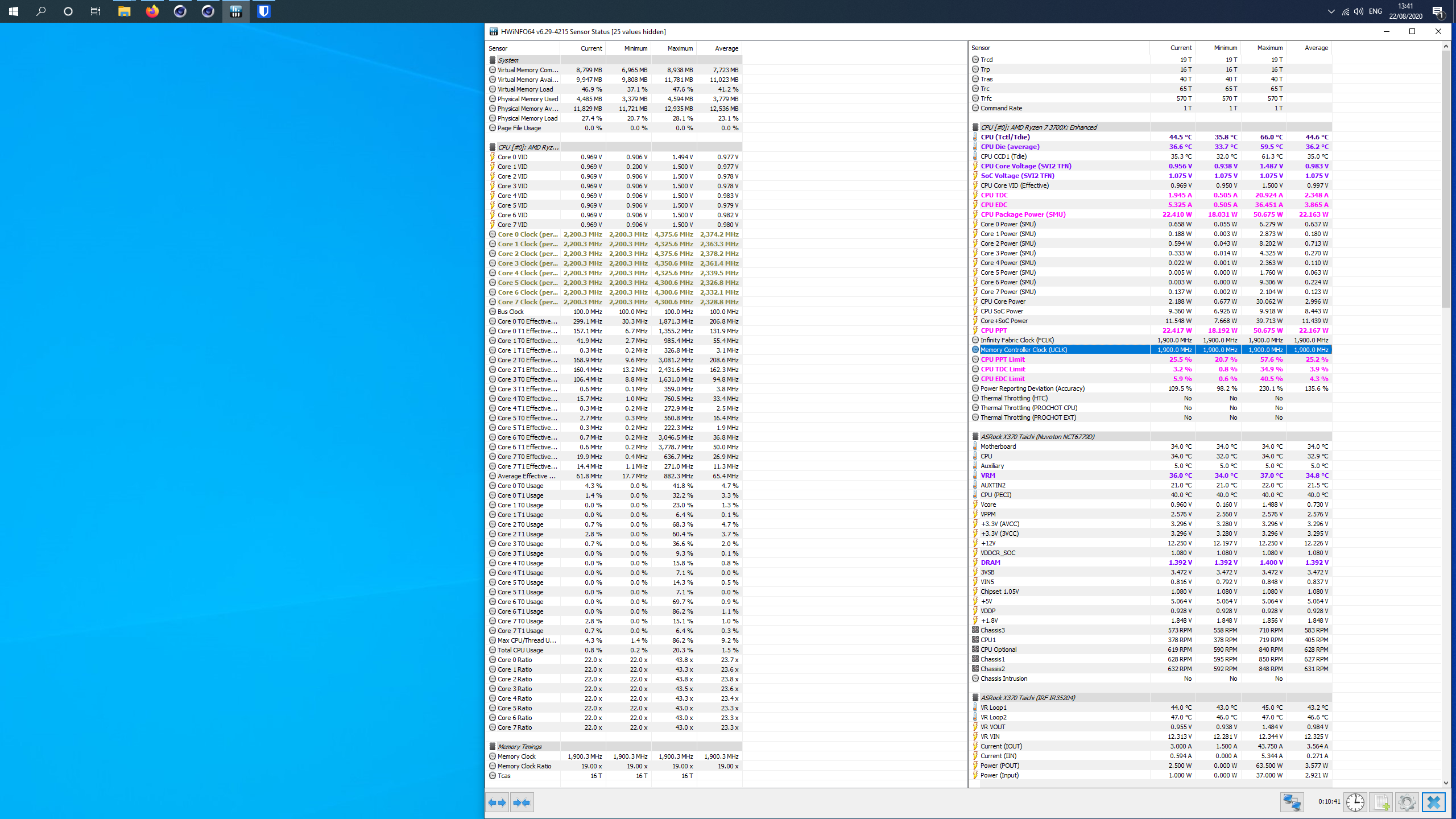Open sensor settings gear icon
1456x819 pixels.
coord(1407,803)
